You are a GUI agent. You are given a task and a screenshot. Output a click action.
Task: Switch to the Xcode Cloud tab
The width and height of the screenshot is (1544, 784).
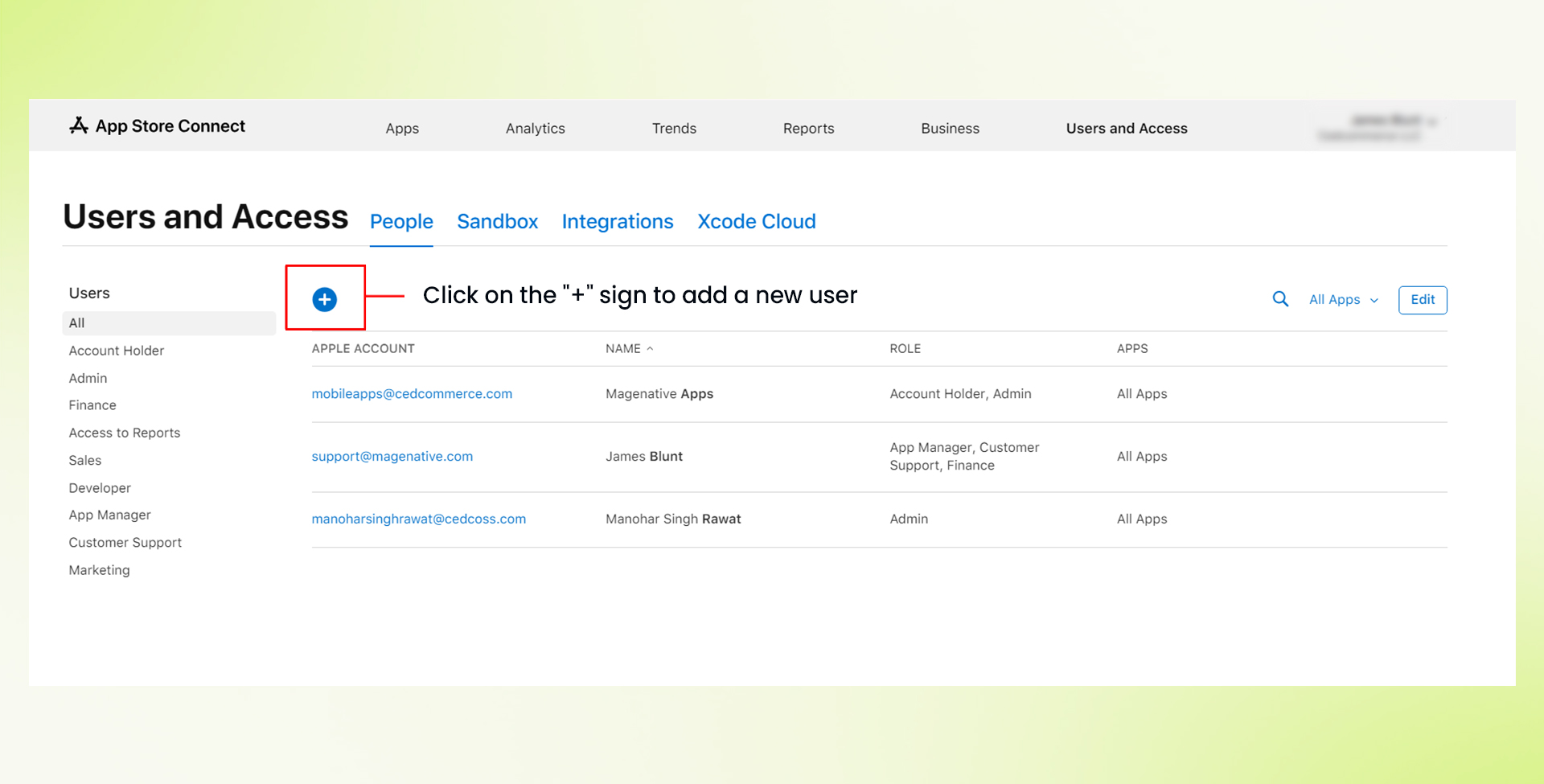757,222
